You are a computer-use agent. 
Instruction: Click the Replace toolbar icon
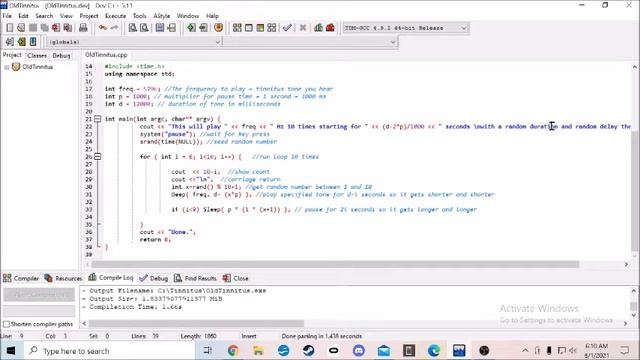coord(144,28)
